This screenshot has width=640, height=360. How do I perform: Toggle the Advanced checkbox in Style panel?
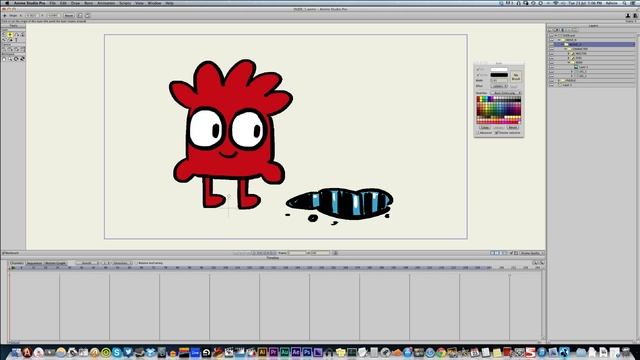(479, 133)
